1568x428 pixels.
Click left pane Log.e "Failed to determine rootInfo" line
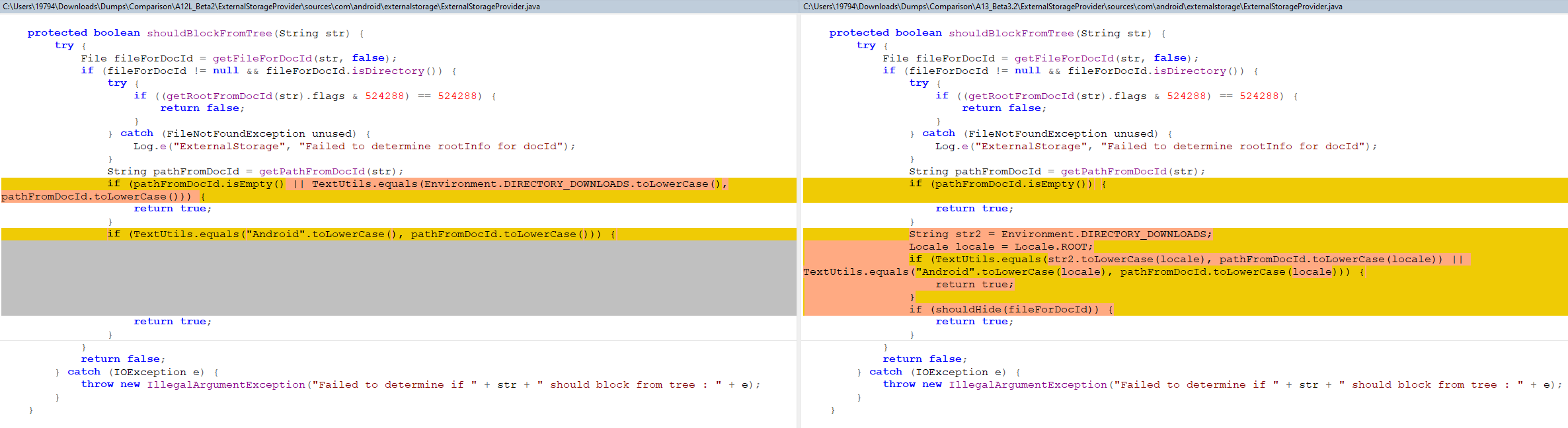pos(355,146)
